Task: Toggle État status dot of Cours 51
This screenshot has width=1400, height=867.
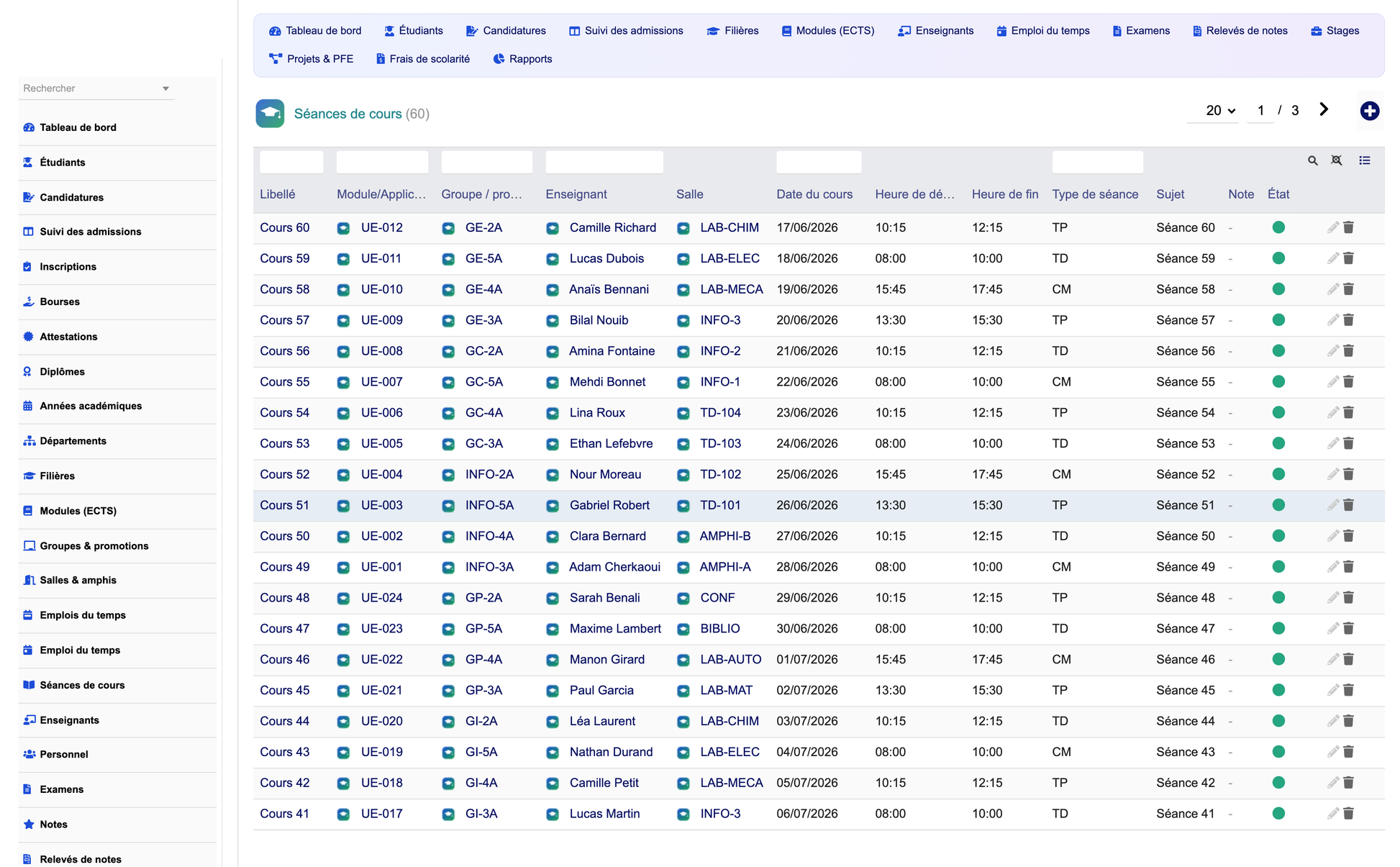Action: [x=1278, y=505]
